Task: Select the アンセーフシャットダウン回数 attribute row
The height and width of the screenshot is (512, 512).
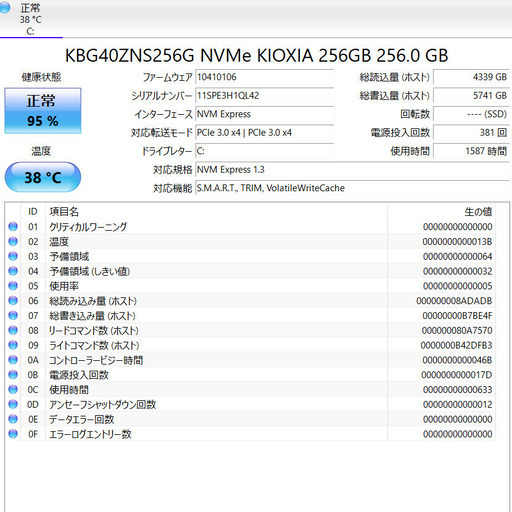Action: (251, 404)
